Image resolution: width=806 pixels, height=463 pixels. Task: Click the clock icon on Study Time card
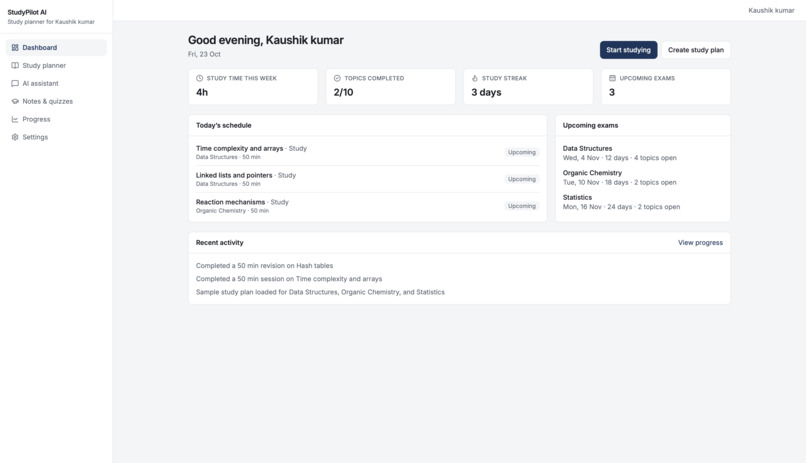click(x=199, y=78)
